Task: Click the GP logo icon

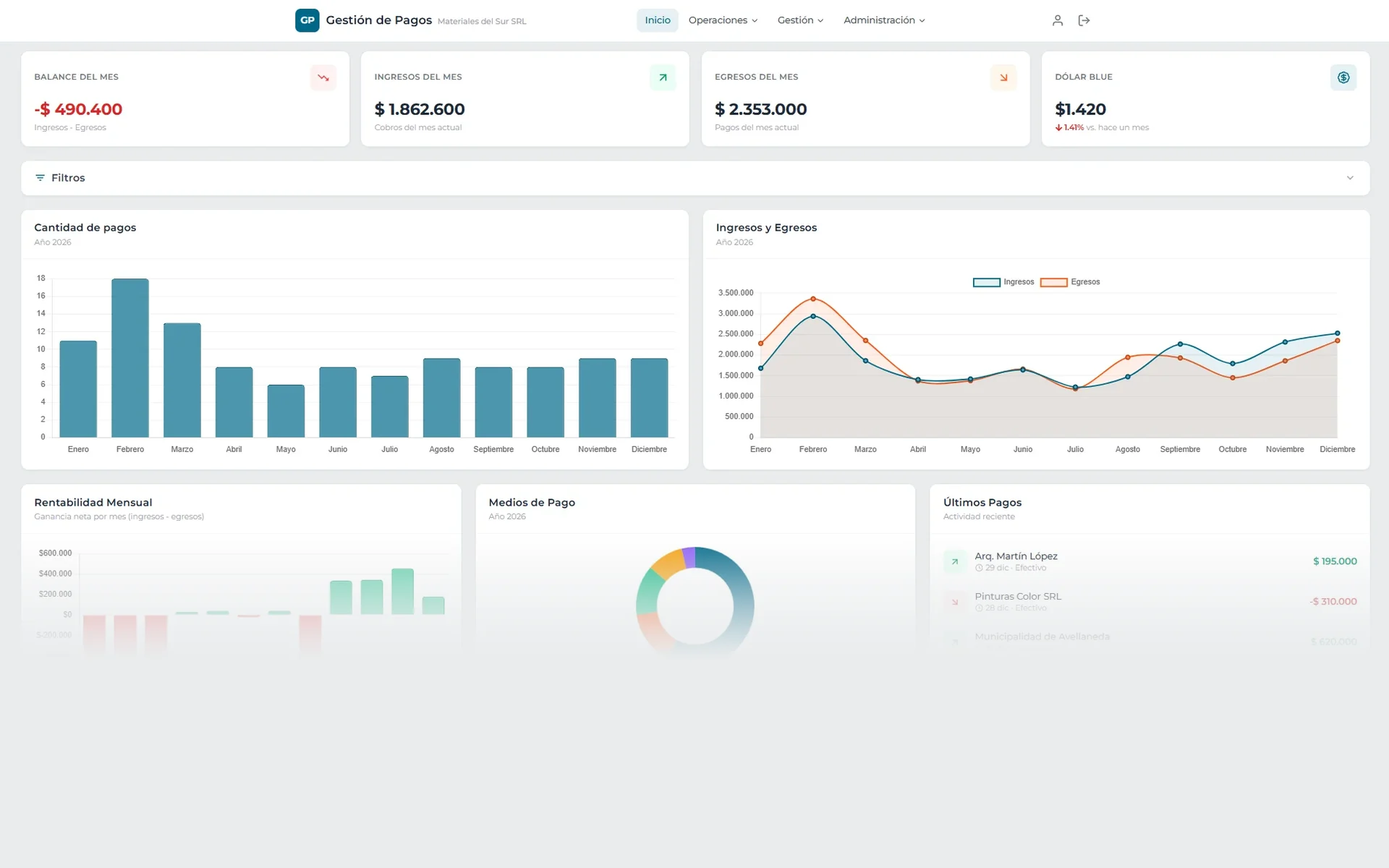Action: (307, 20)
